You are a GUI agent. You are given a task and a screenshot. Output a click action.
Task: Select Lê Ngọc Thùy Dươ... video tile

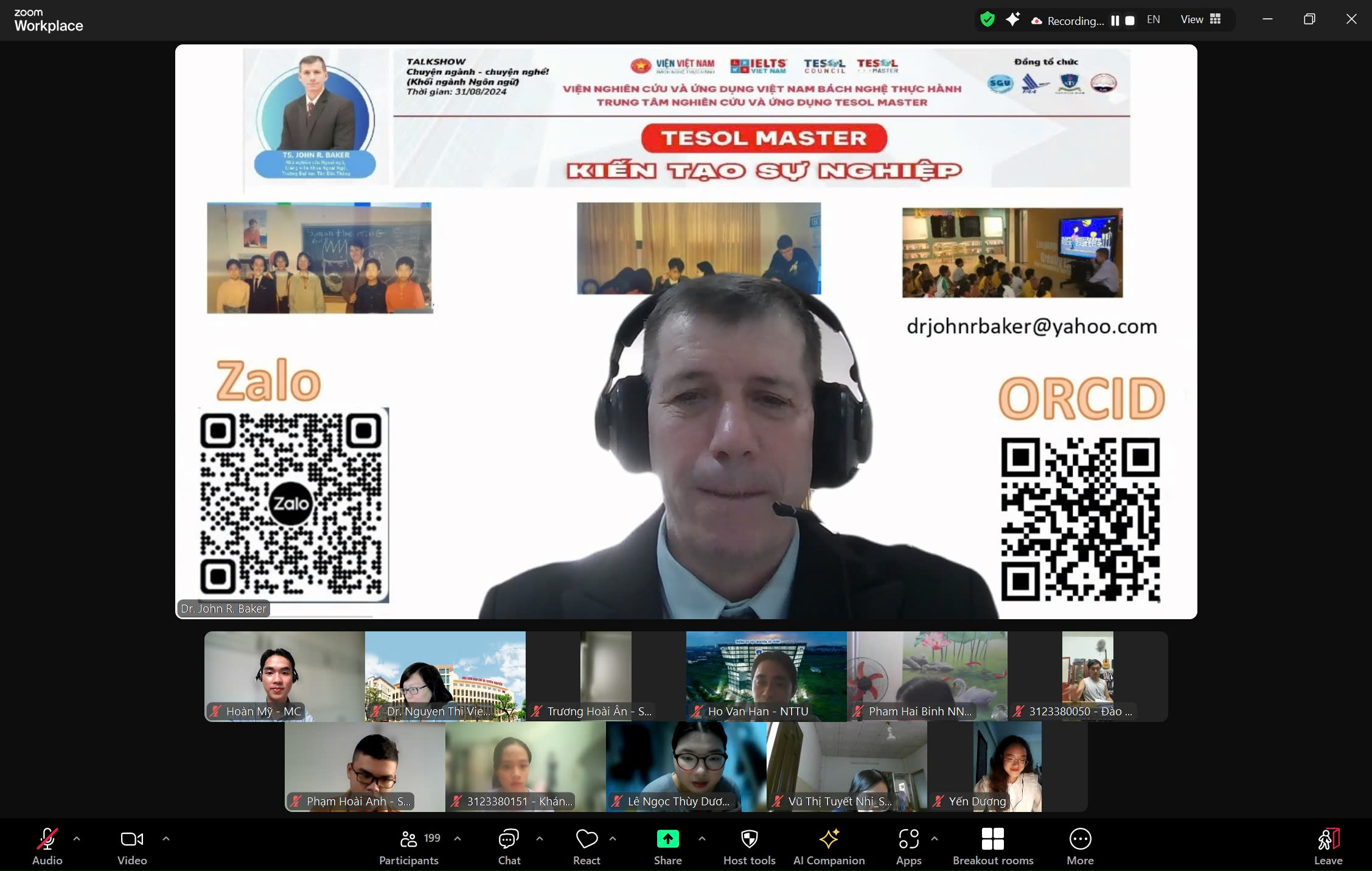pyautogui.click(x=686, y=767)
